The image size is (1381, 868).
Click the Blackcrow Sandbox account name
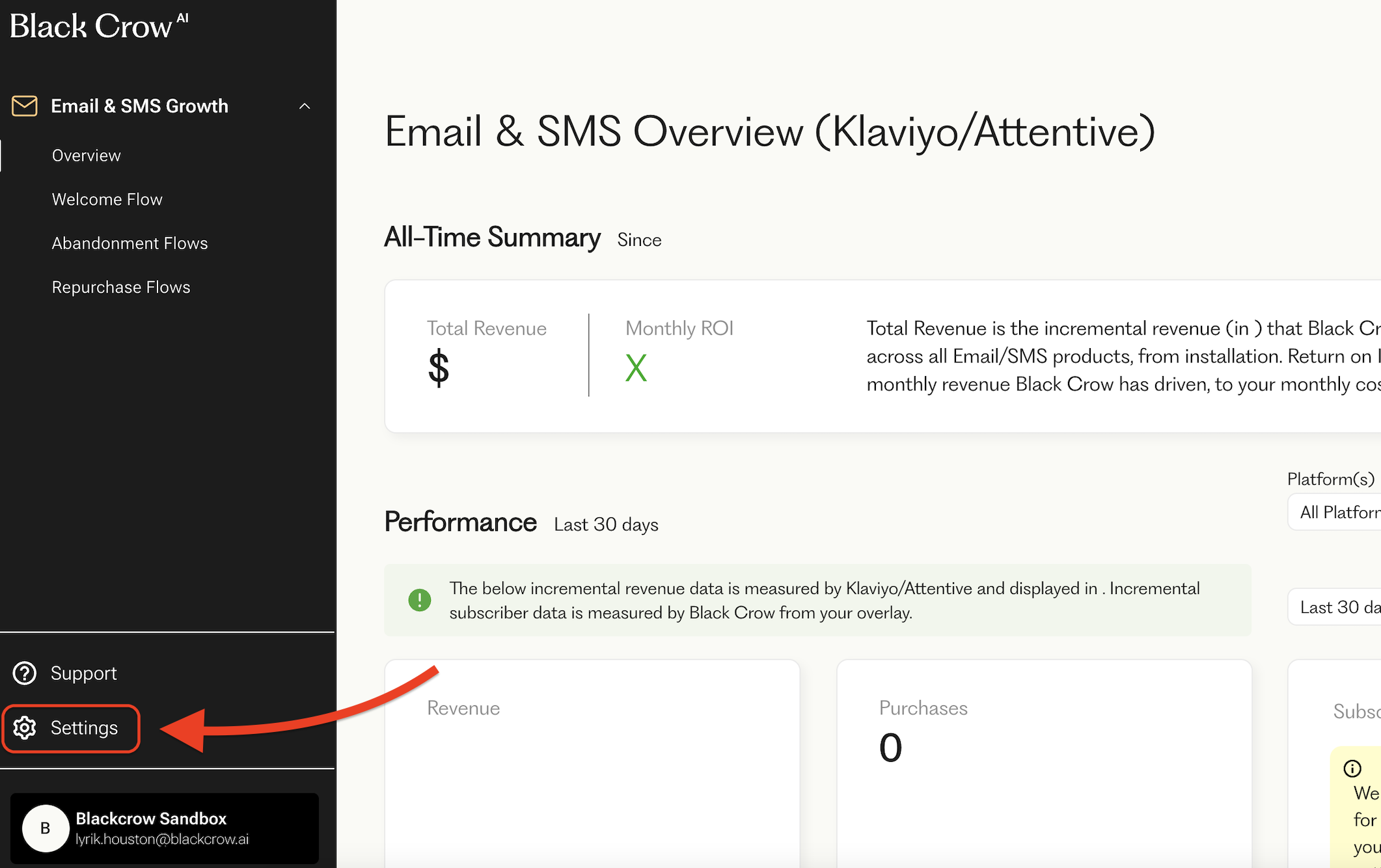click(x=152, y=819)
